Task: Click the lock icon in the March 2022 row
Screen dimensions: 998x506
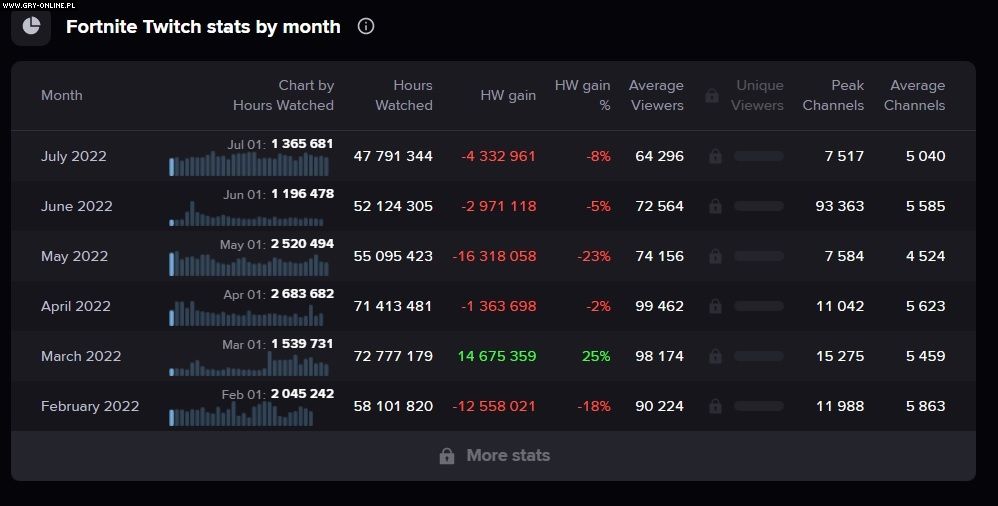Action: click(715, 356)
